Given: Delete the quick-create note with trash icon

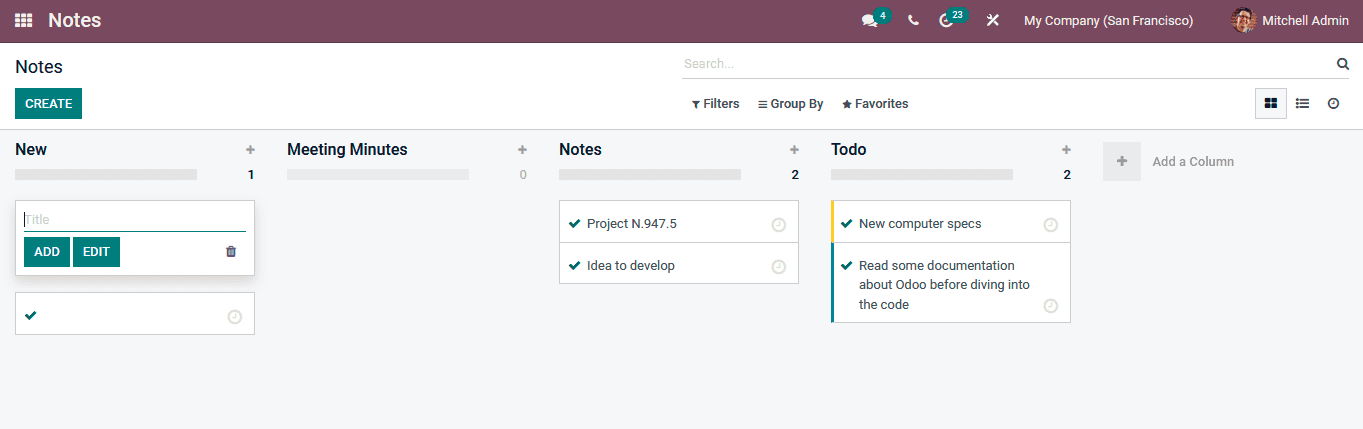Looking at the screenshot, I should pyautogui.click(x=231, y=252).
